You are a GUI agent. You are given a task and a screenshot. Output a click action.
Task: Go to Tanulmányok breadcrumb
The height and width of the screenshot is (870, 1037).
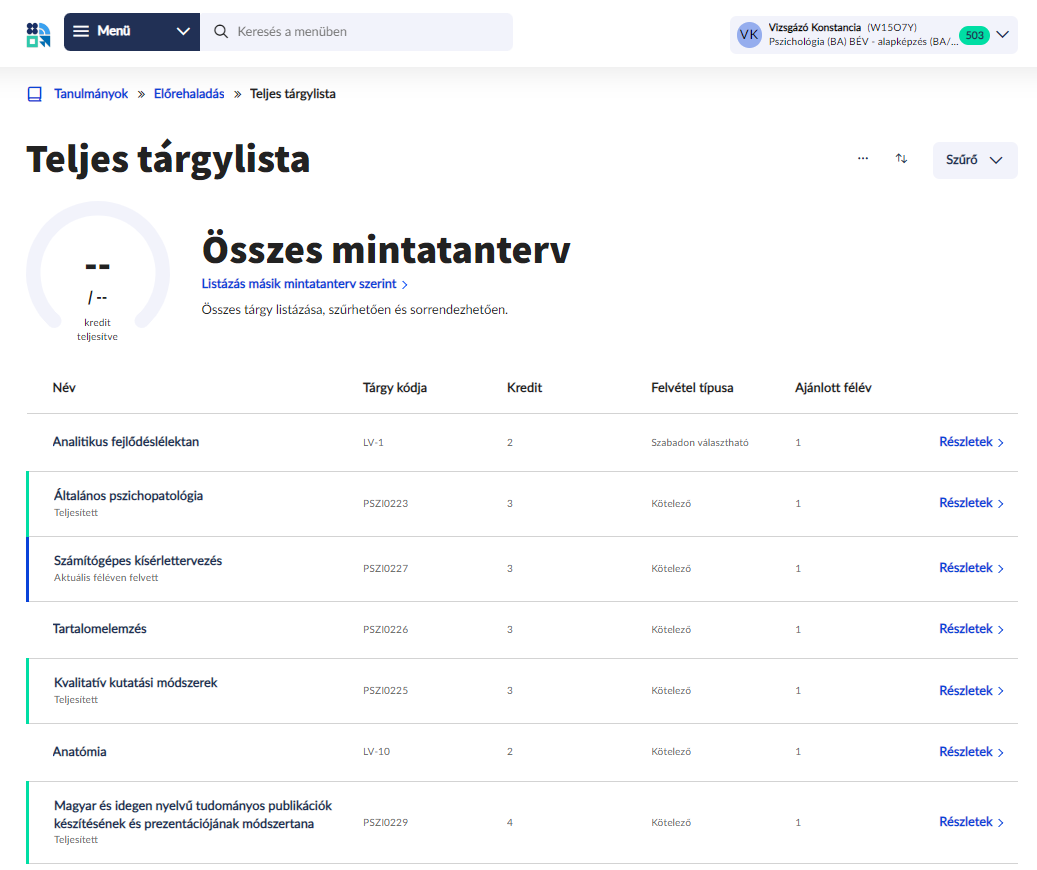click(x=91, y=94)
